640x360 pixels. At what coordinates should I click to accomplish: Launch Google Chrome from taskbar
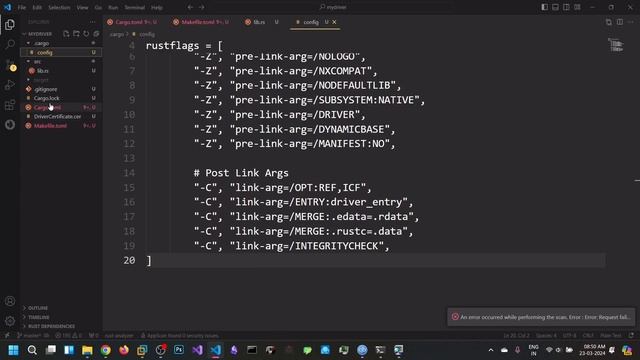tap(106, 350)
